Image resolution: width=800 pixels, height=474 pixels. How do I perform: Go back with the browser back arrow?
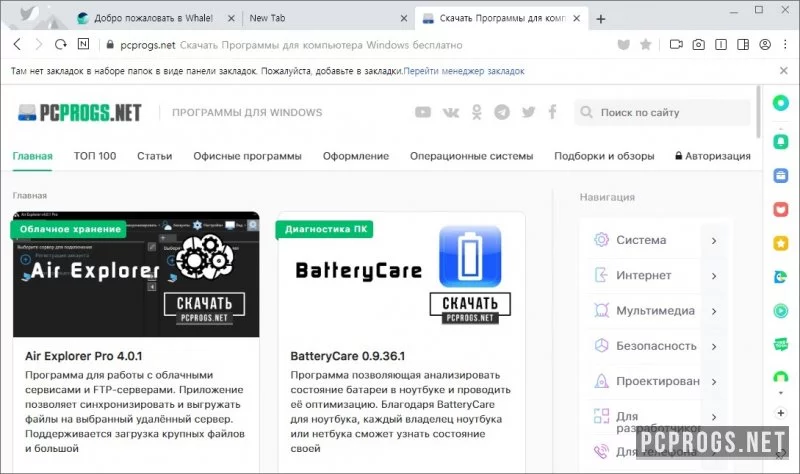pyautogui.click(x=17, y=44)
